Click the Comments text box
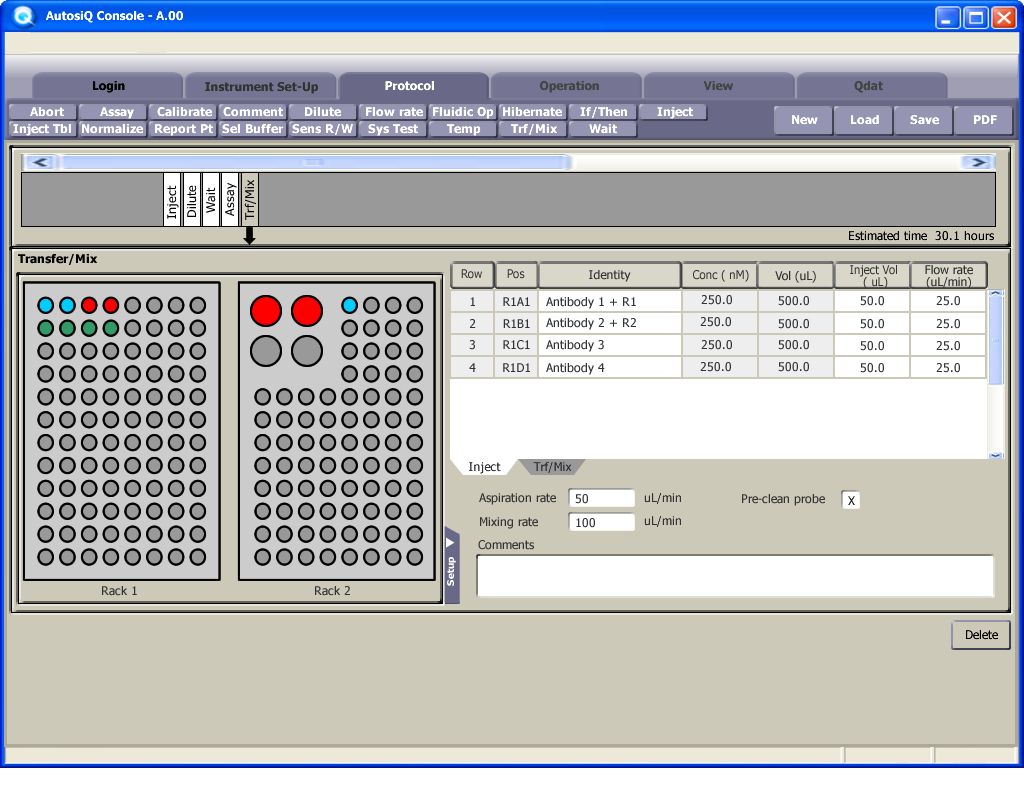Screen dimensions: 1024x786 [x=735, y=576]
